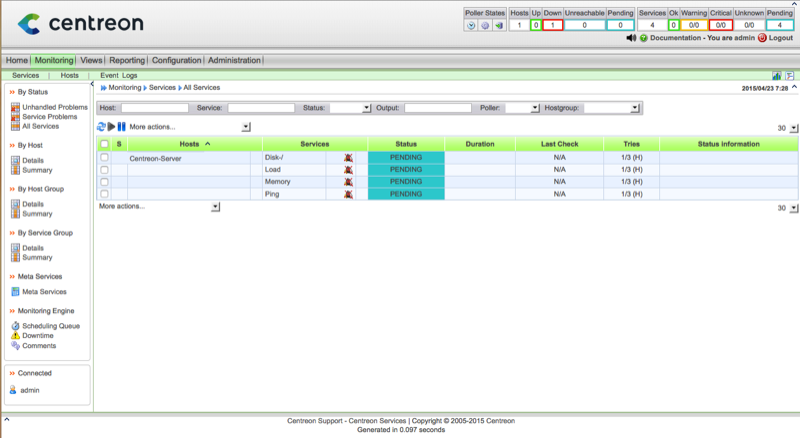Click the Host filter text field
The height and width of the screenshot is (438, 800).
pos(154,107)
